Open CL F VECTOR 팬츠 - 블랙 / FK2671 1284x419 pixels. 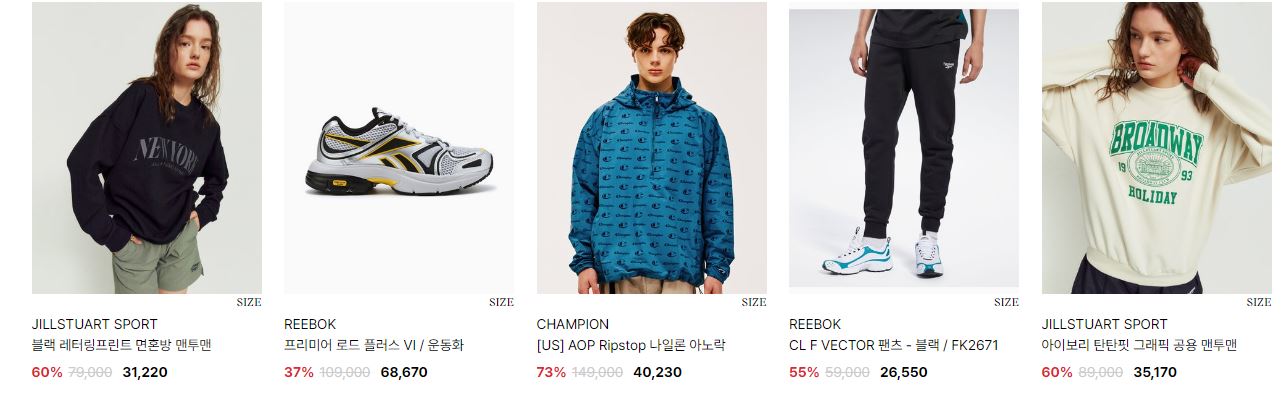tap(894, 346)
